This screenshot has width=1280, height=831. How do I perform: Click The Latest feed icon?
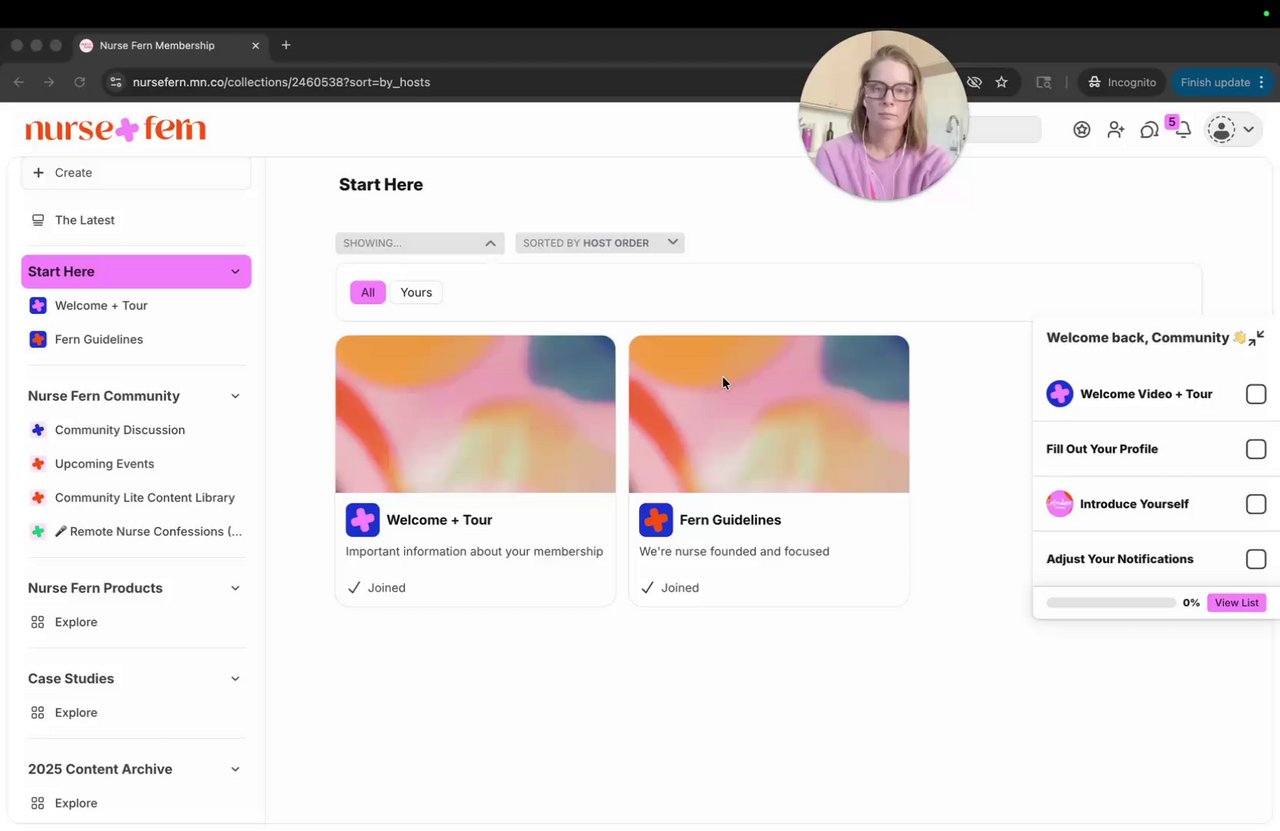coord(38,220)
